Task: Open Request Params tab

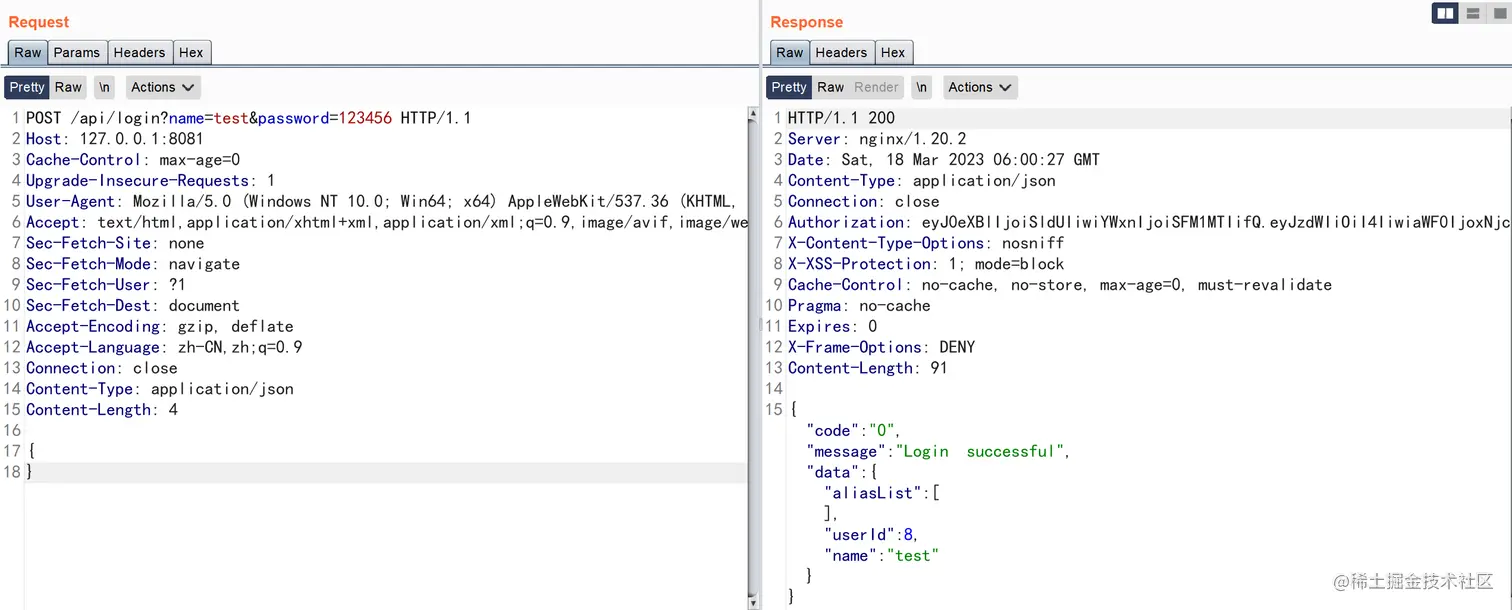Action: click(x=77, y=53)
